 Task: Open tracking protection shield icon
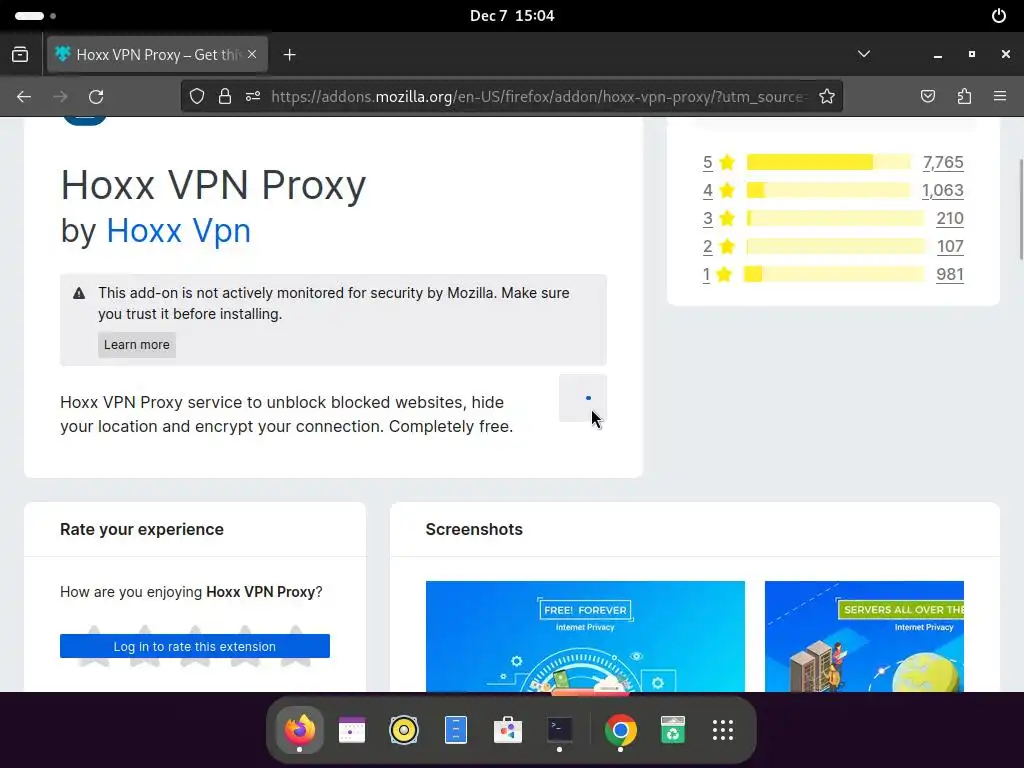(197, 97)
